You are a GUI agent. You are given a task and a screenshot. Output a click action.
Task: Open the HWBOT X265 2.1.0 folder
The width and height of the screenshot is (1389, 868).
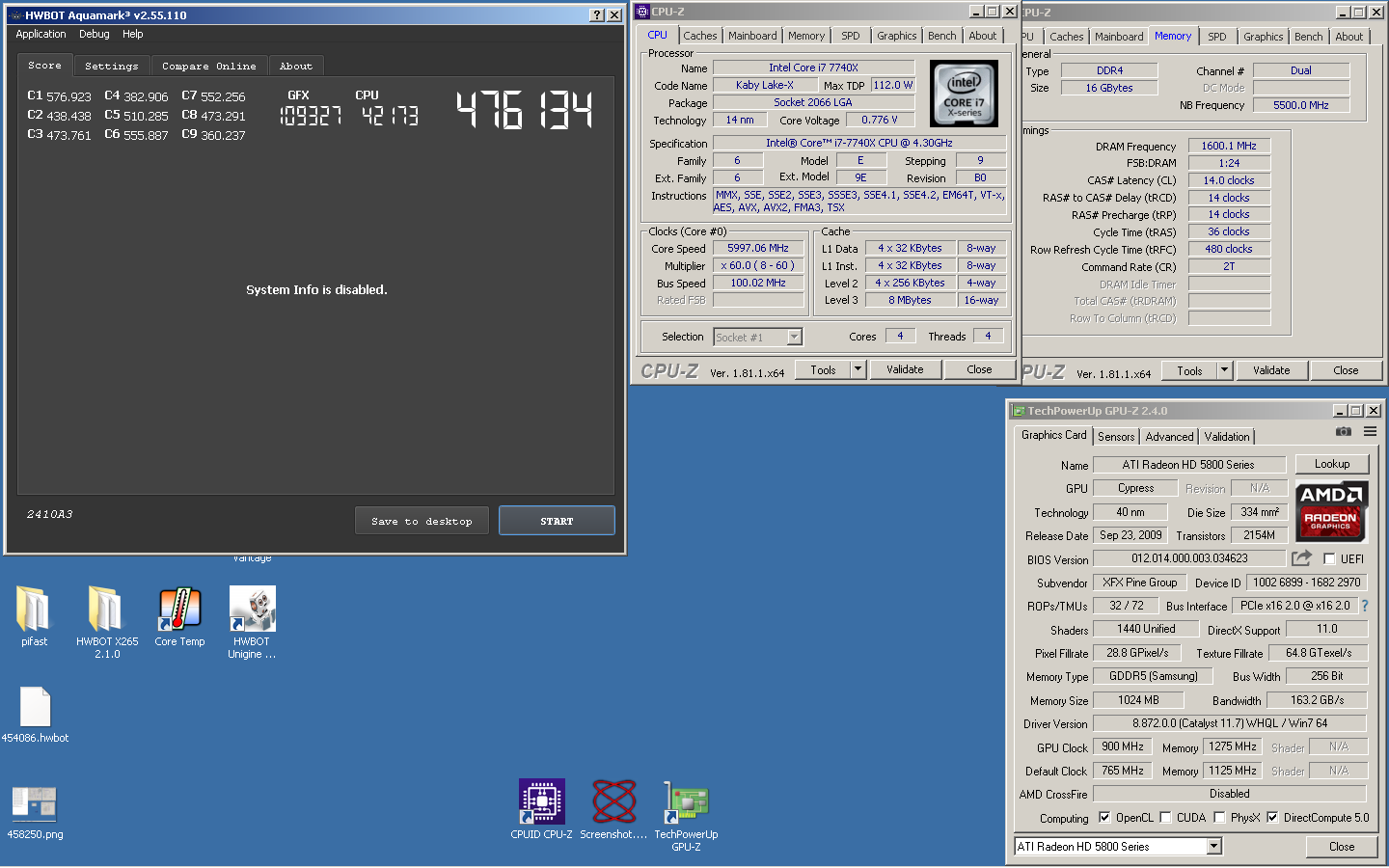(x=107, y=622)
